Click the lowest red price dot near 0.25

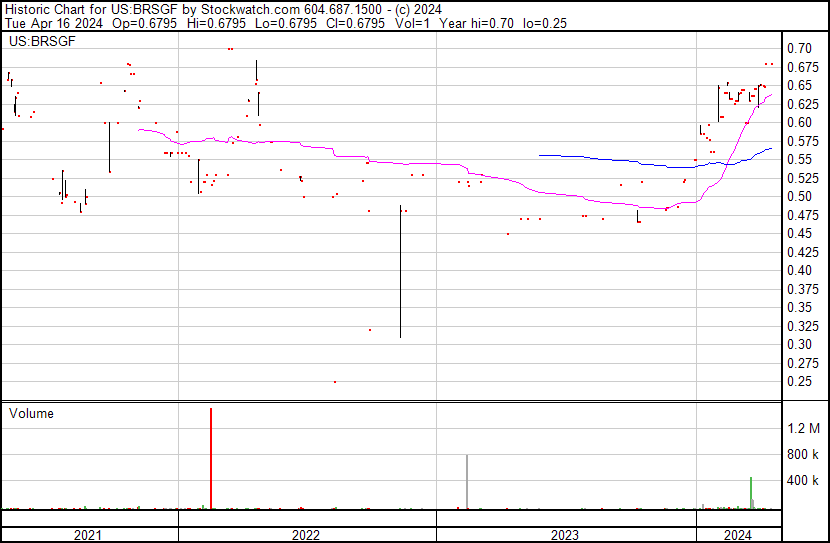pyautogui.click(x=334, y=382)
